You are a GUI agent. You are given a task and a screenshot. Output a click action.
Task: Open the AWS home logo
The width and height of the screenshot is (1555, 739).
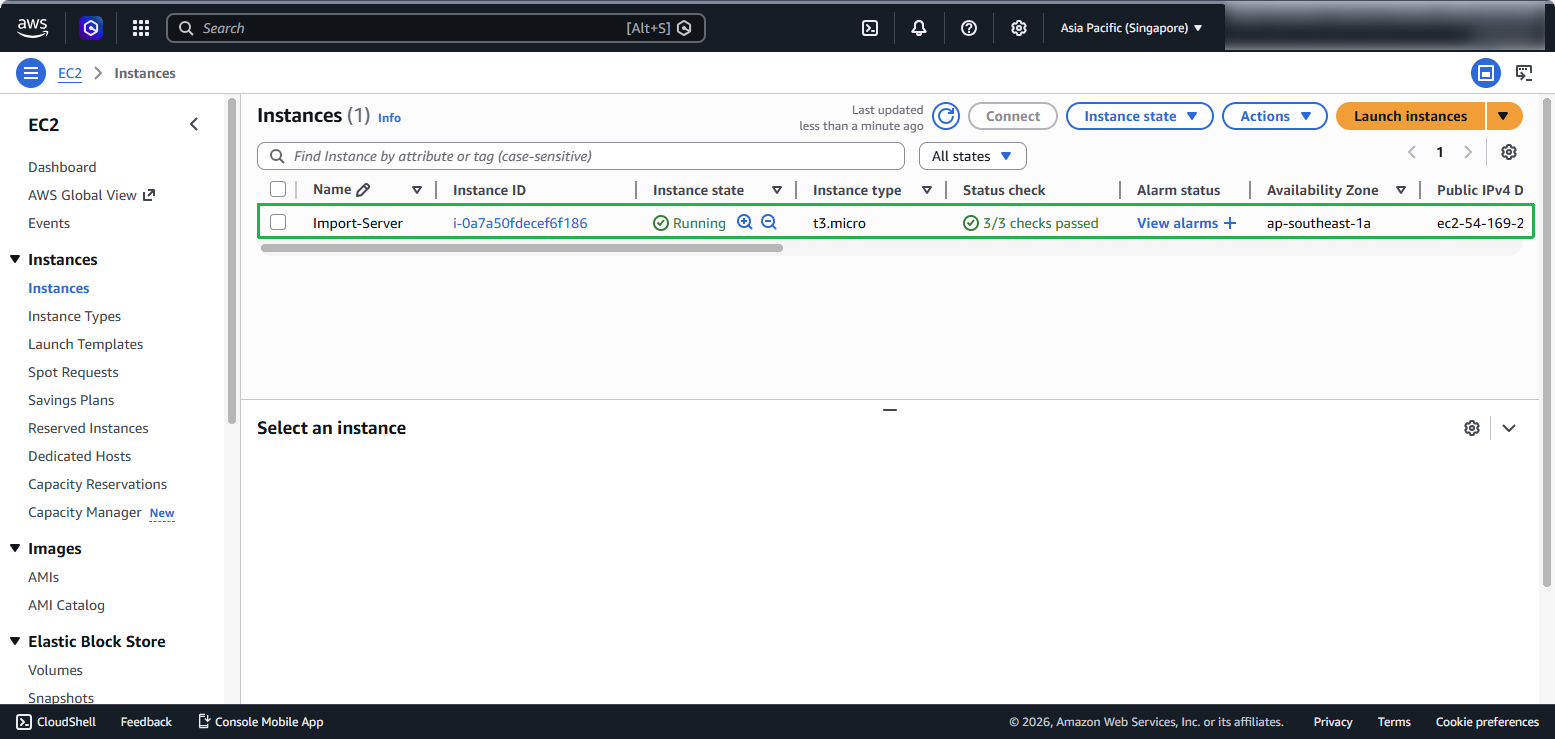32,28
